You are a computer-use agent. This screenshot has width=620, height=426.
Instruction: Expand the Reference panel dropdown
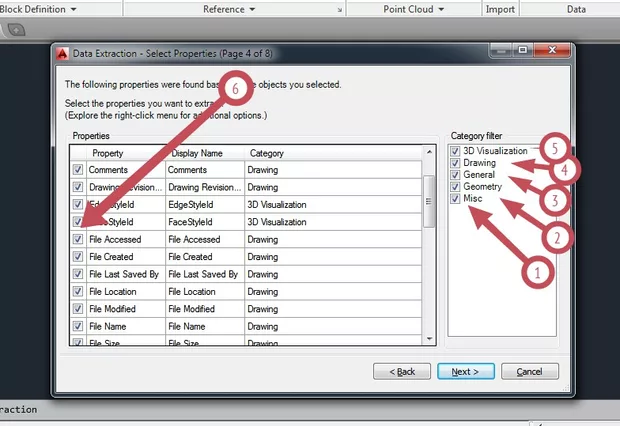click(x=252, y=9)
